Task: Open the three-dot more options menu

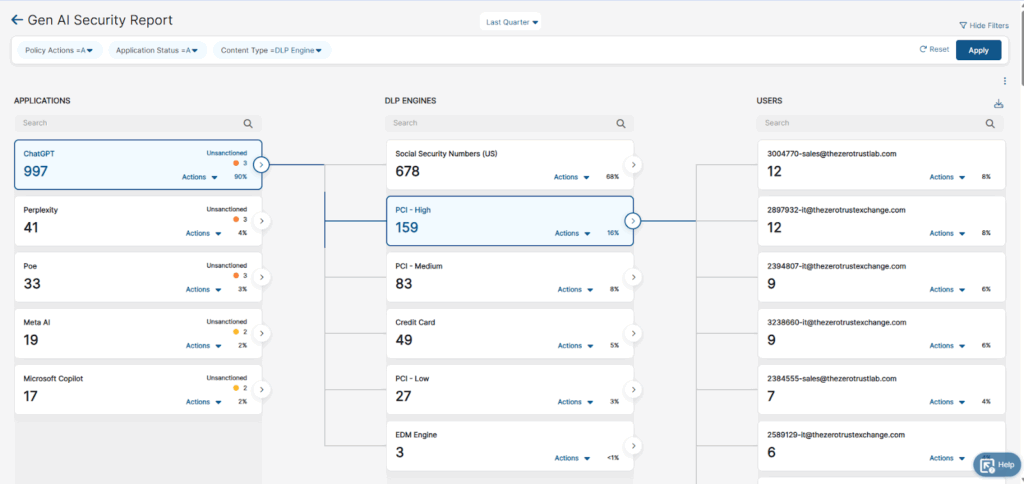Action: 1004,81
